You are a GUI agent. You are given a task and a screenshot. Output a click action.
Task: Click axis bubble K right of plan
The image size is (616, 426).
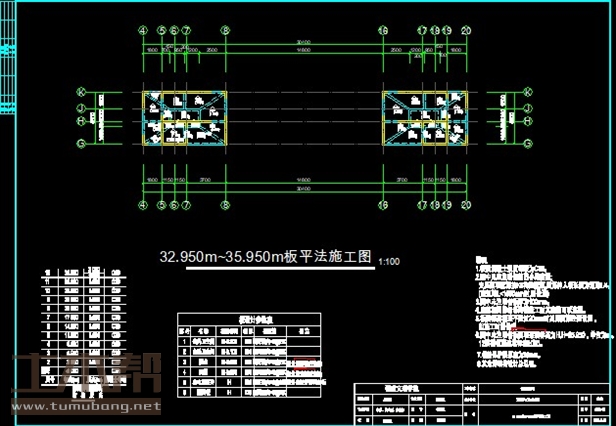(x=528, y=93)
